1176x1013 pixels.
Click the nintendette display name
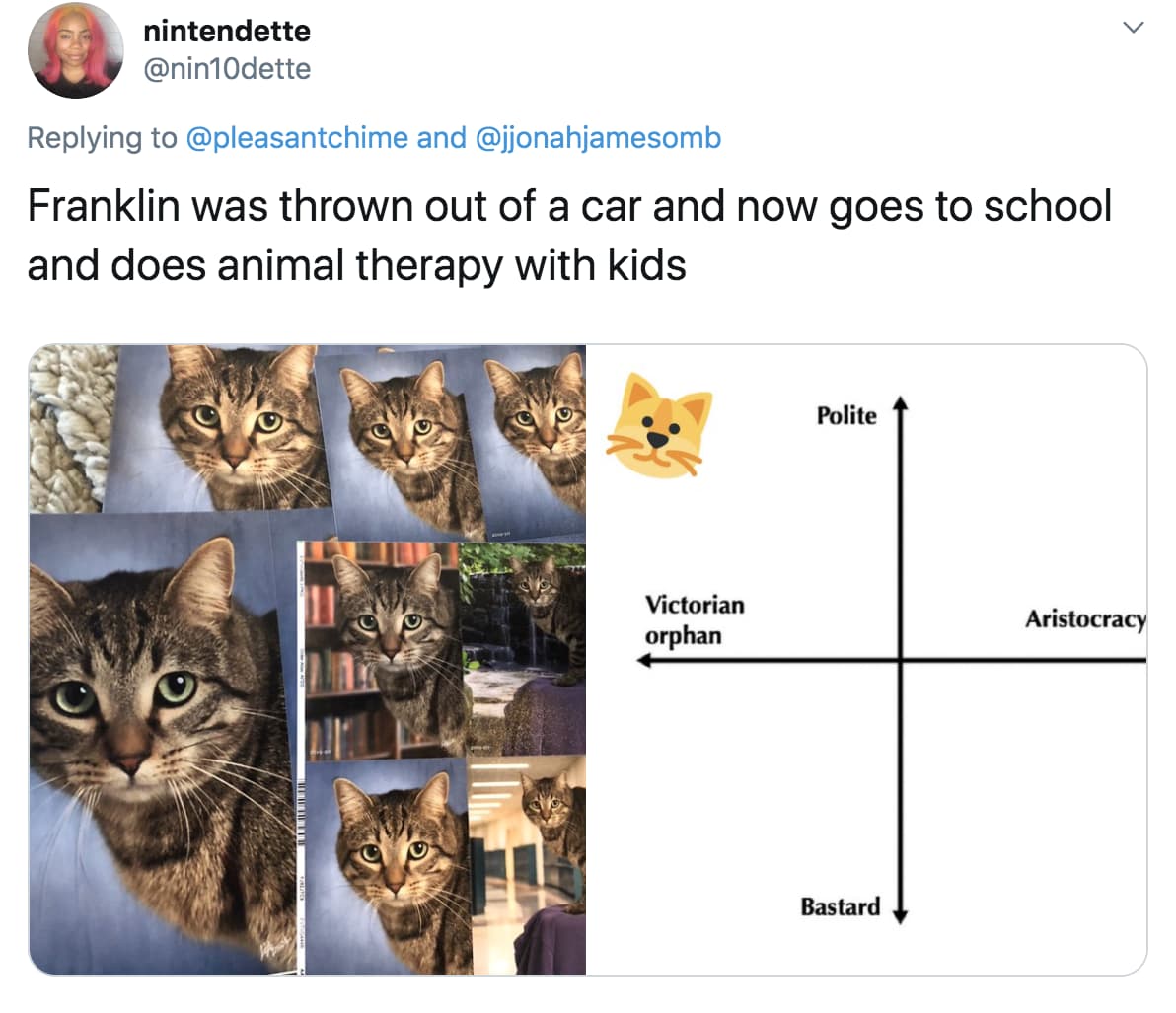pyautogui.click(x=226, y=31)
